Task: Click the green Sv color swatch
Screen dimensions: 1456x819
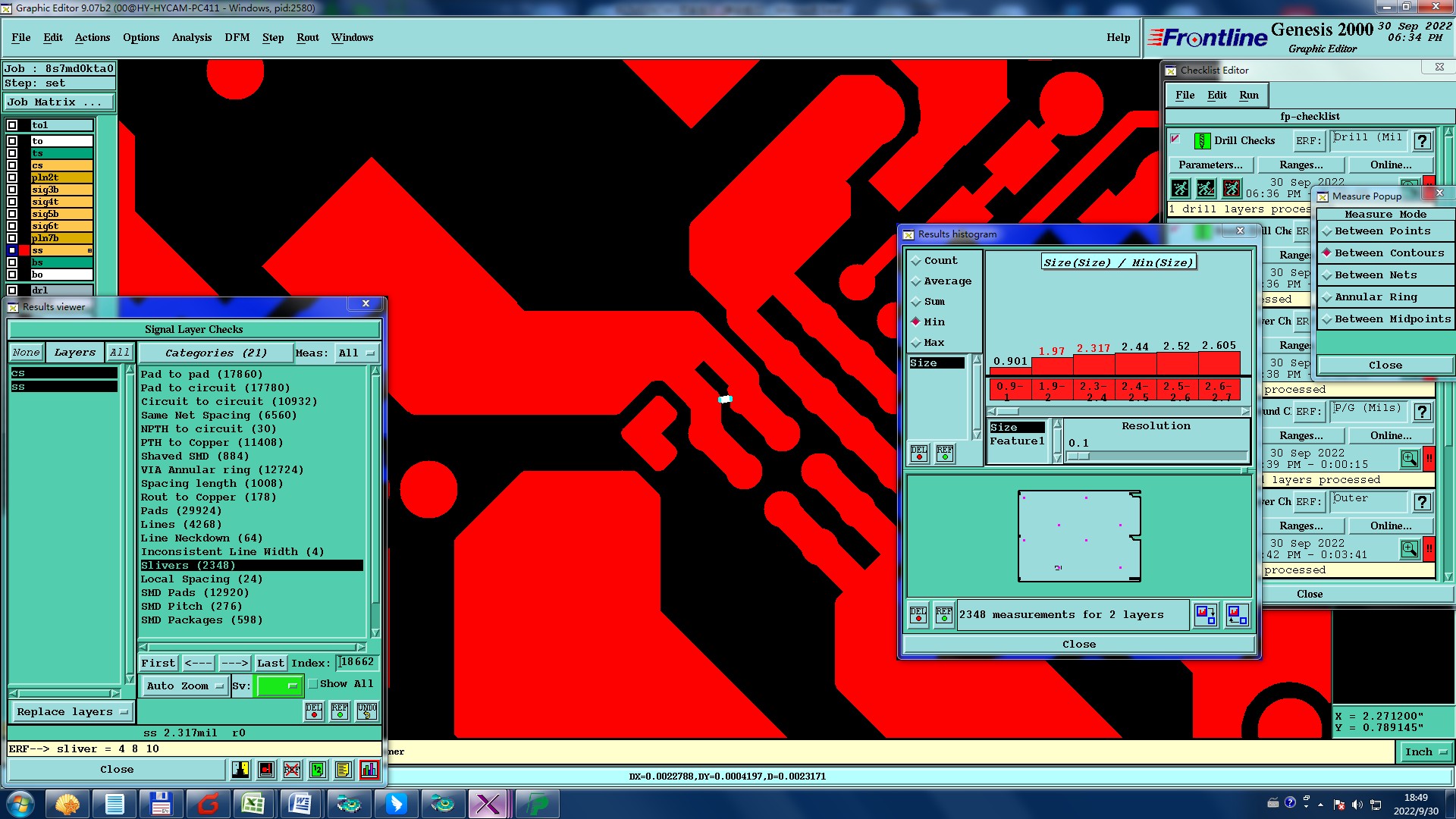Action: 278,686
